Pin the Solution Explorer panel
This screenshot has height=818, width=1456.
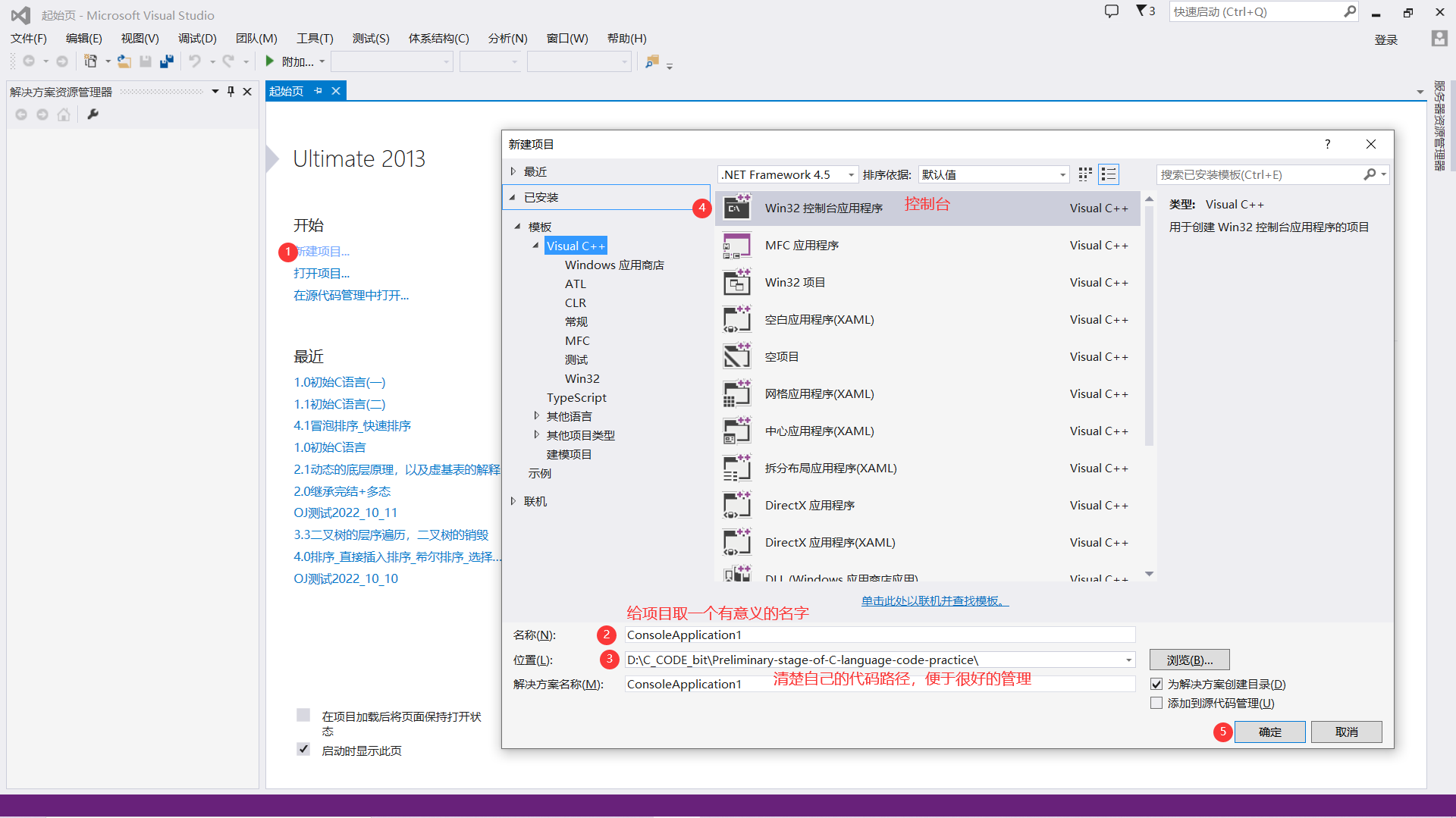(231, 92)
